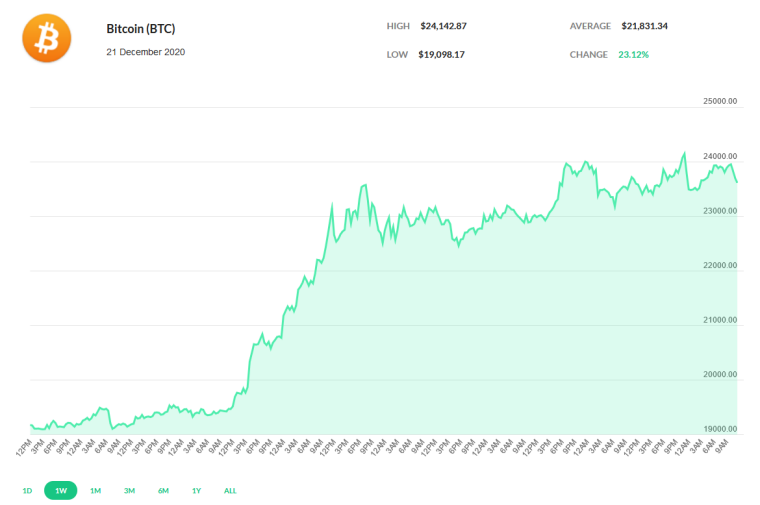This screenshot has height=505, width=760.
Task: Click the AVERAGE value $21,831.34
Action: click(x=645, y=26)
